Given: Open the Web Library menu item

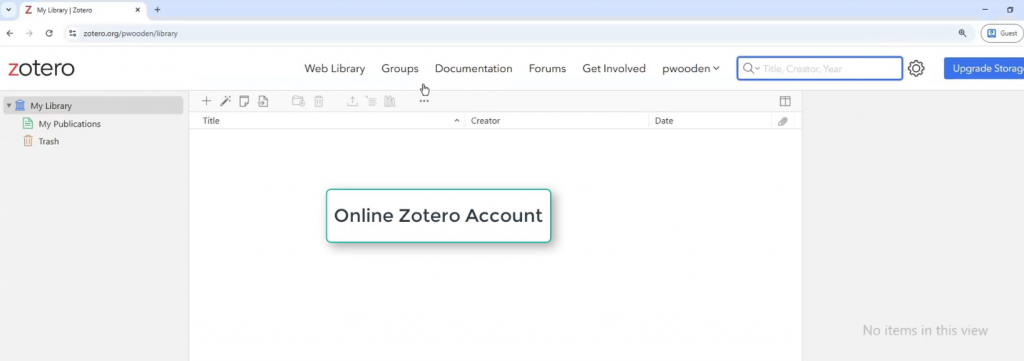Looking at the screenshot, I should click(x=334, y=69).
